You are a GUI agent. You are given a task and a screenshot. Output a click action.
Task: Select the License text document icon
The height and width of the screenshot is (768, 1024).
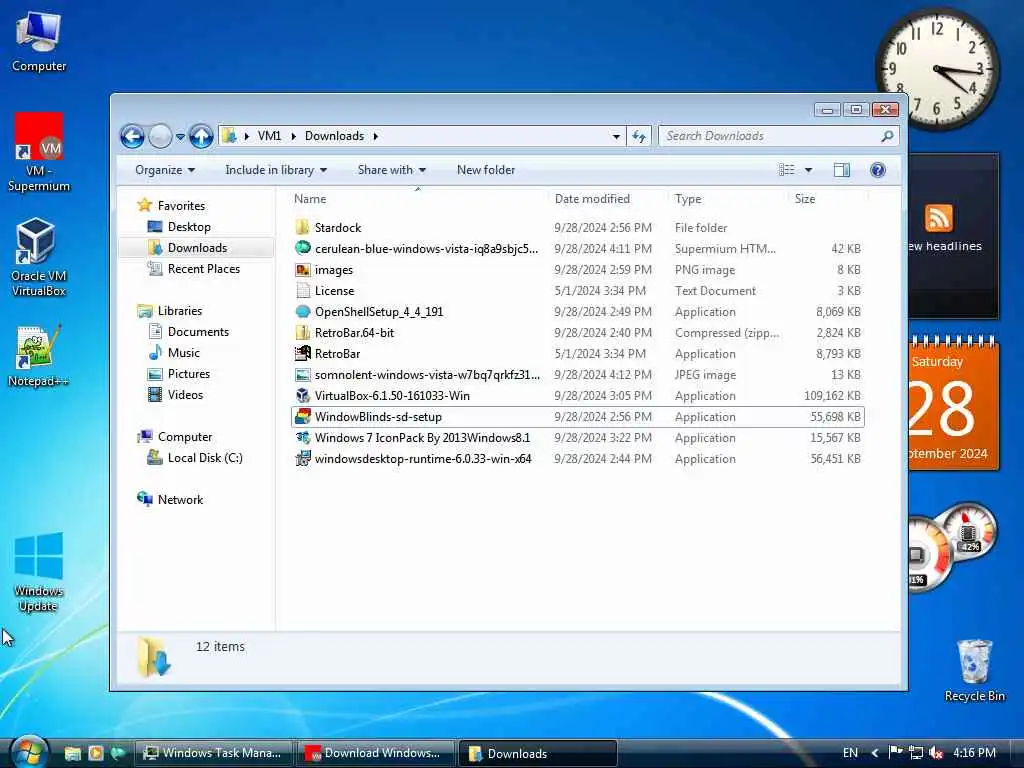(x=302, y=291)
